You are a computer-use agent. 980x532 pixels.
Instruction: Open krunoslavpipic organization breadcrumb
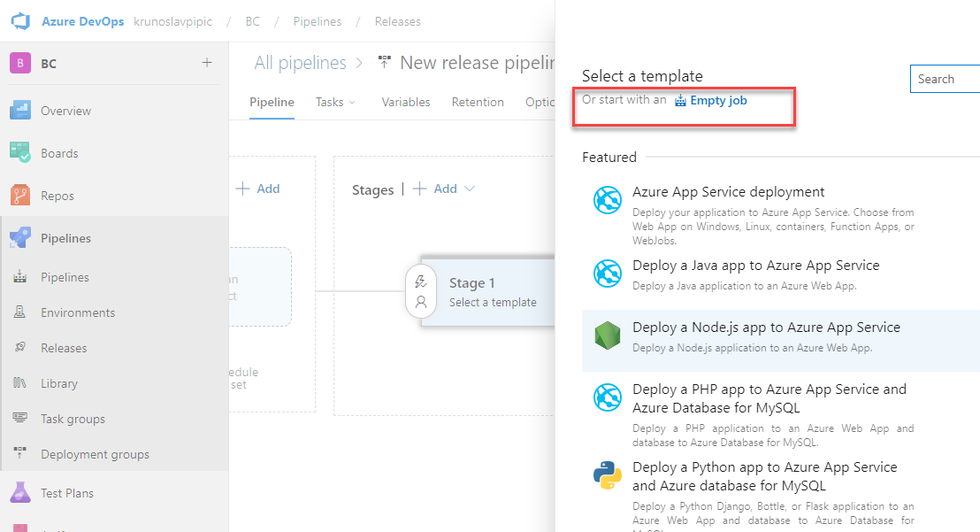click(x=172, y=22)
